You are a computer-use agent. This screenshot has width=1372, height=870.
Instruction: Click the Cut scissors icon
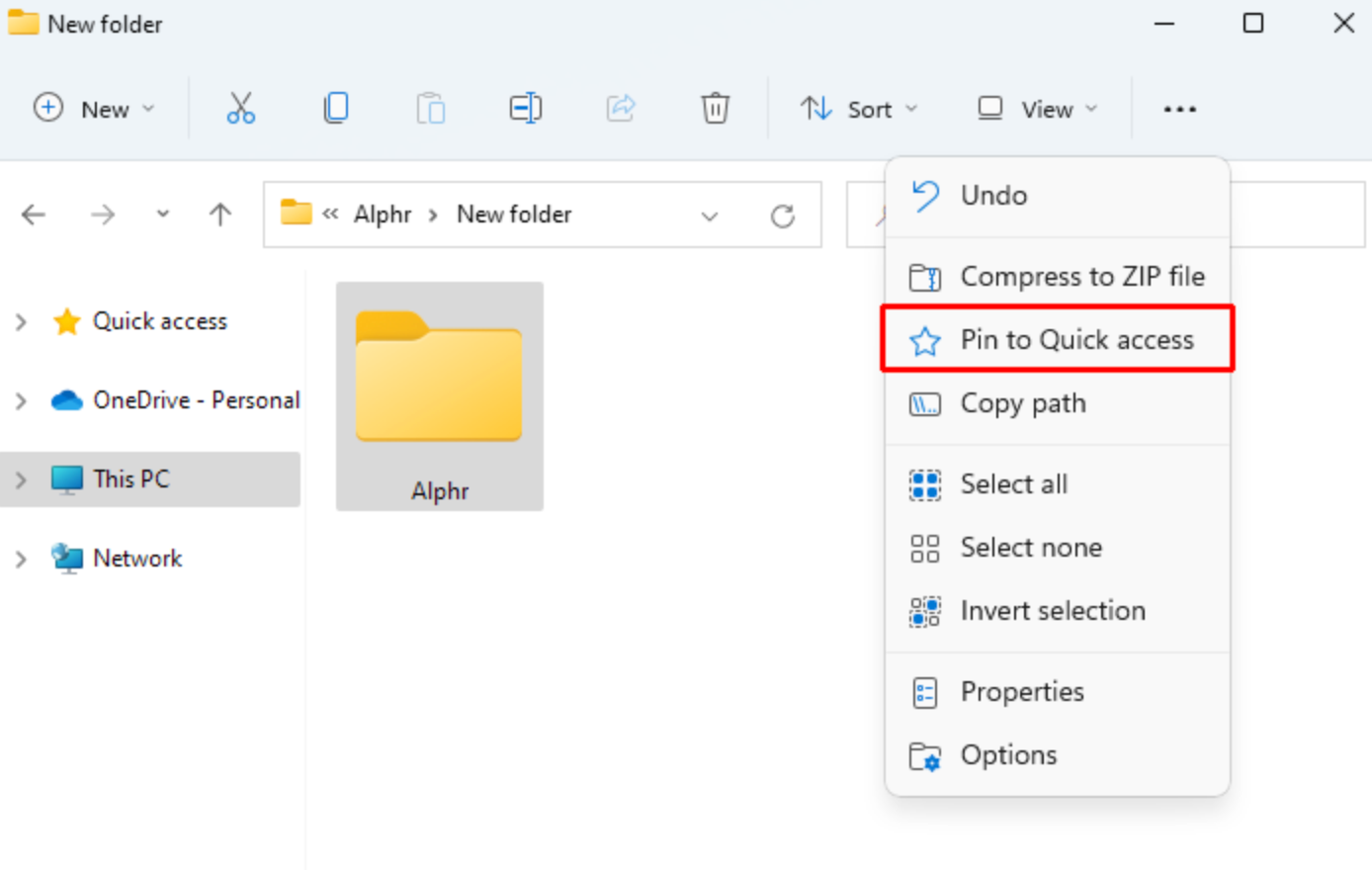tap(240, 108)
